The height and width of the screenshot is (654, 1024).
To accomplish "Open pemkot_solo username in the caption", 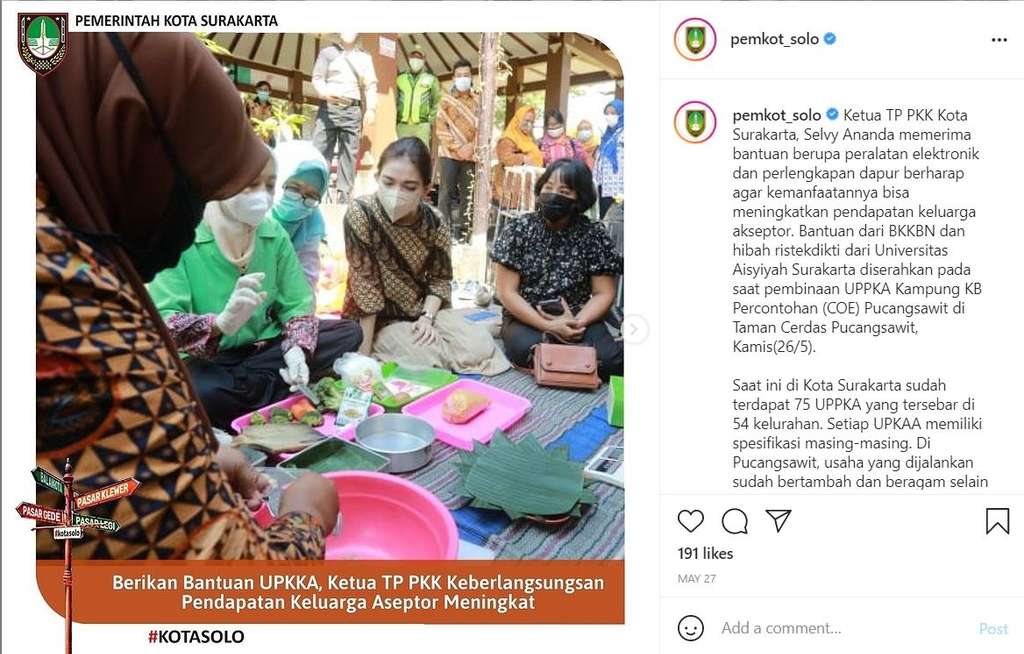I will [x=776, y=115].
